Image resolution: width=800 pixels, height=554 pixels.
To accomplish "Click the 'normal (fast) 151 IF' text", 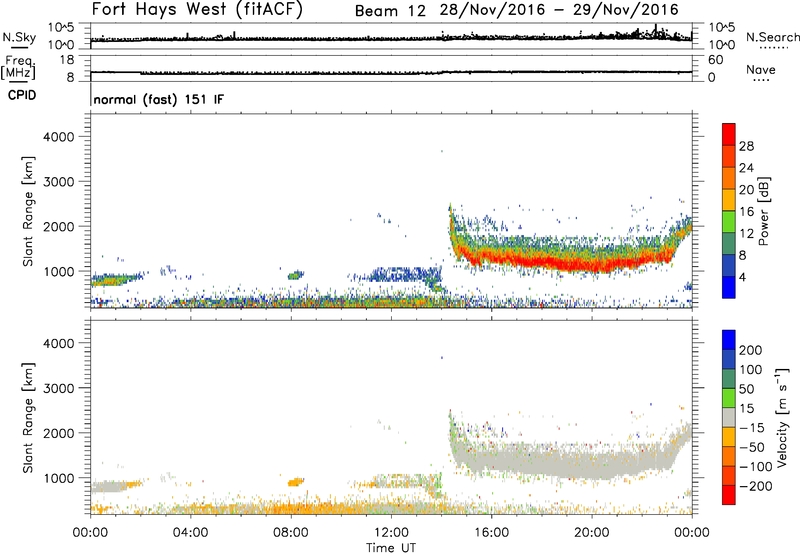I will point(159,99).
